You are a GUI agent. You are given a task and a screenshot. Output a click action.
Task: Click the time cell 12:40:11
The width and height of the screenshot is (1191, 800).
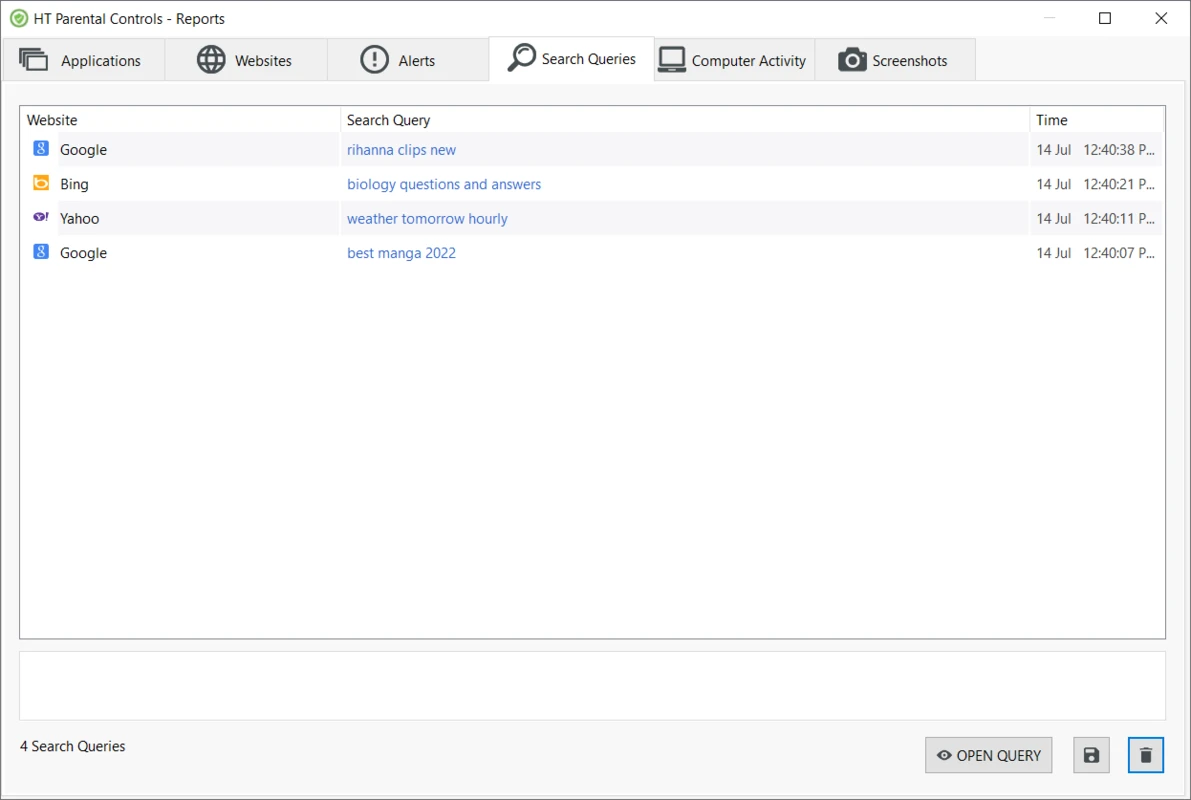pos(1095,219)
